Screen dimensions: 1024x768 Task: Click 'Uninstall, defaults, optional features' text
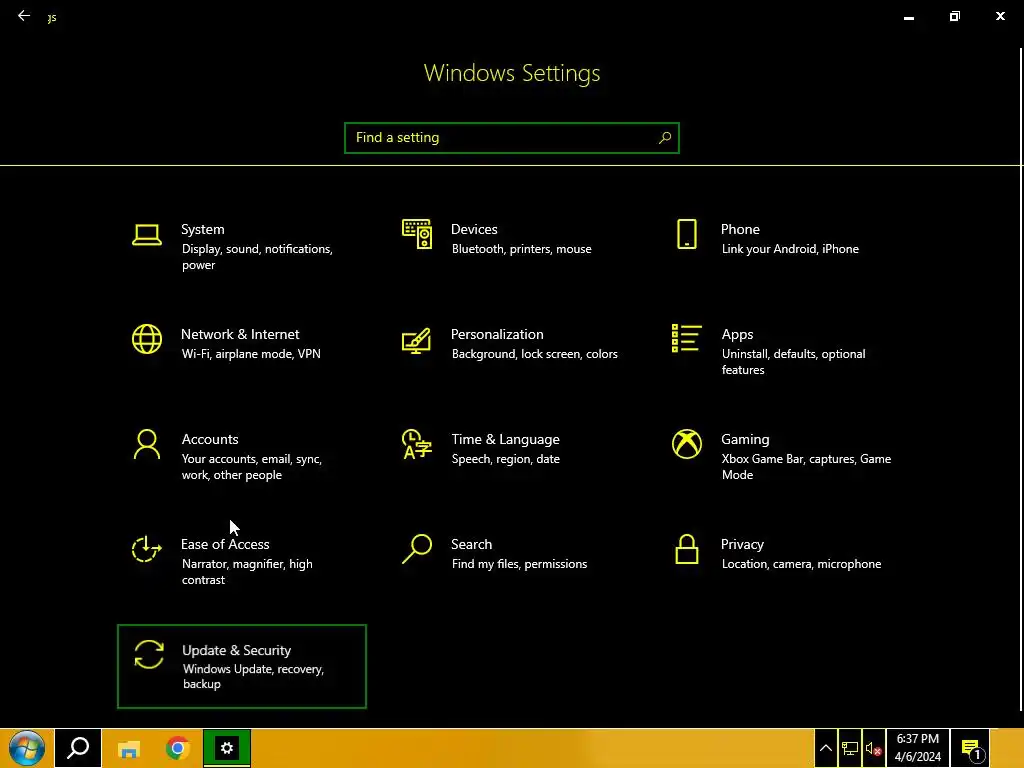click(x=793, y=362)
